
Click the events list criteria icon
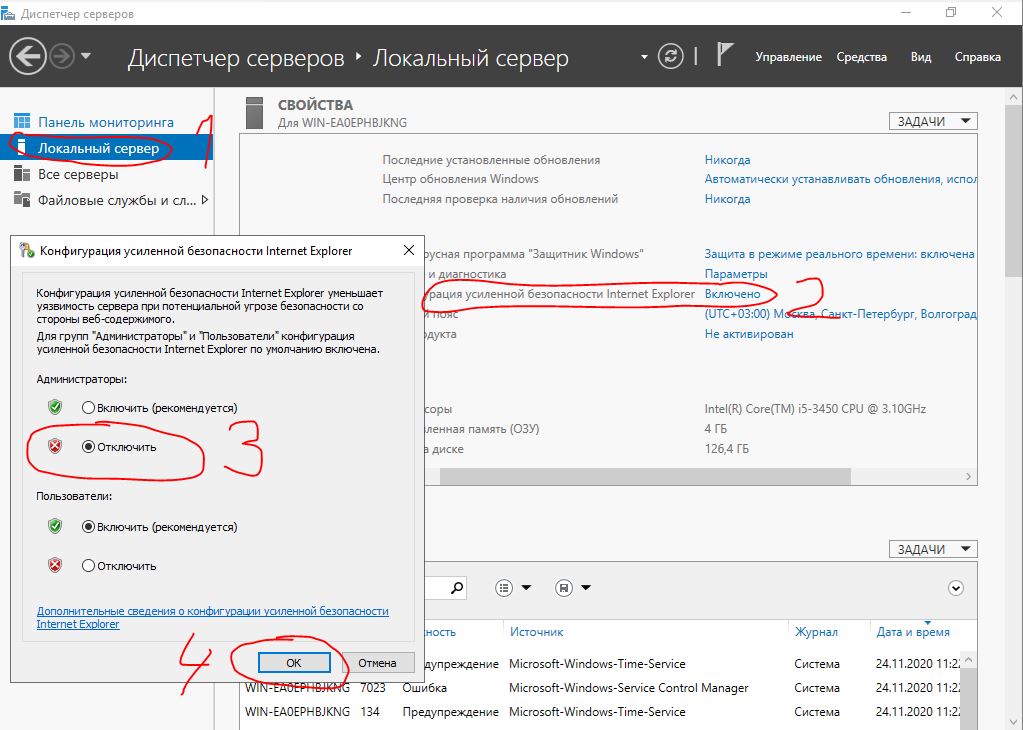505,588
